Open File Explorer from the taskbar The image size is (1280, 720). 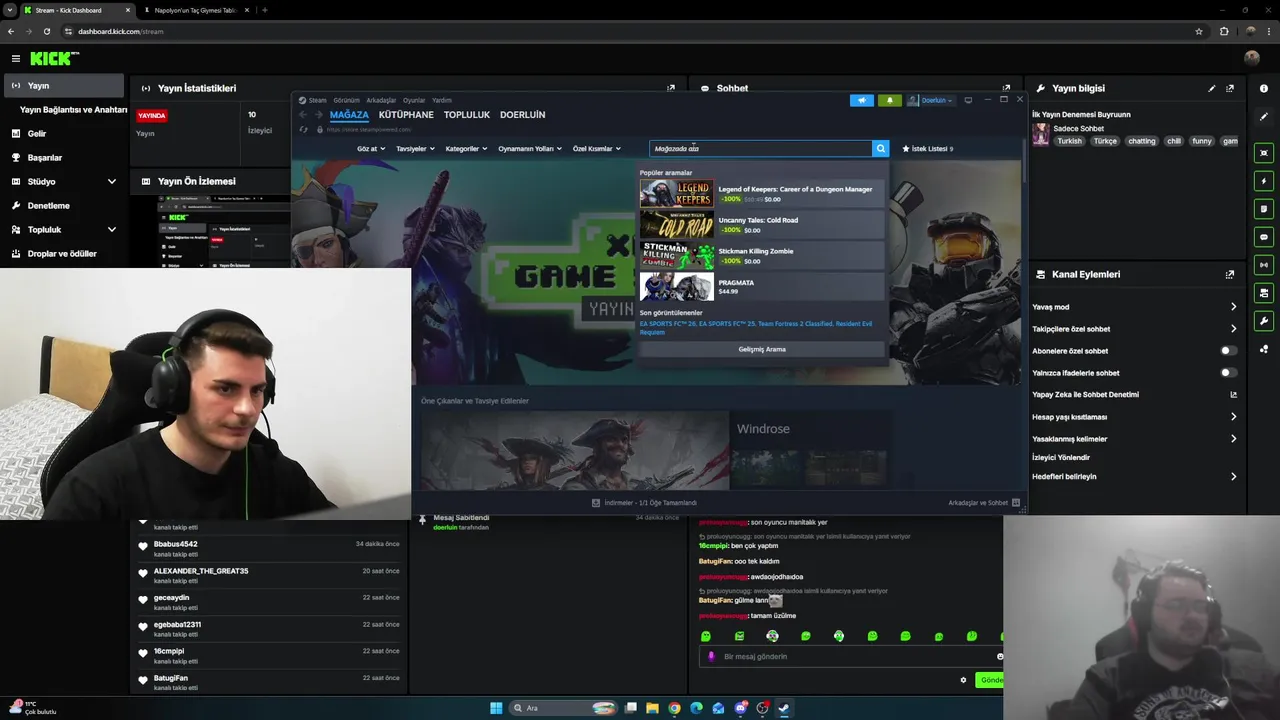[652, 708]
